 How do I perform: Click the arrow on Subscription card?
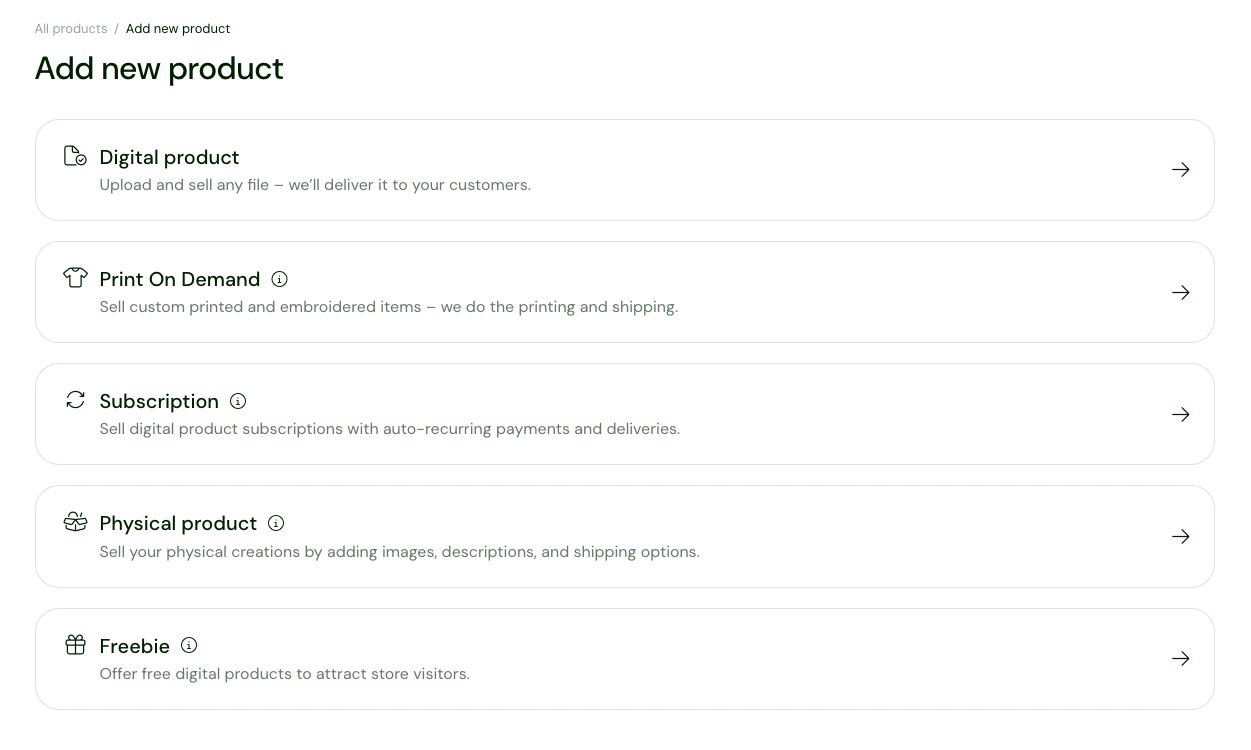[x=1181, y=414]
